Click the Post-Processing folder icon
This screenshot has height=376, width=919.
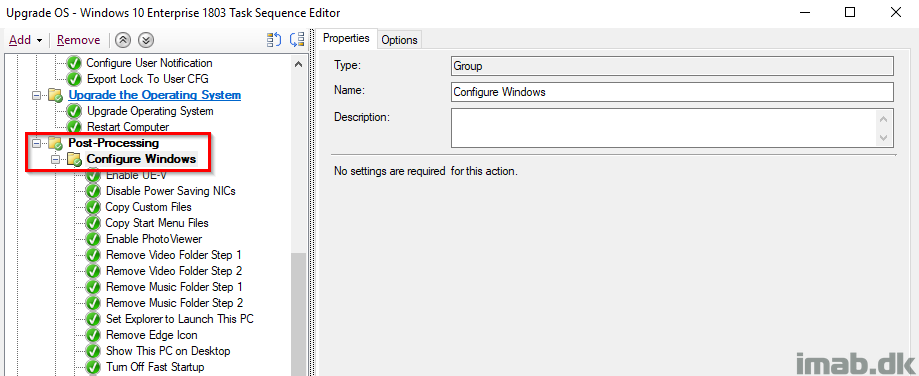56,143
